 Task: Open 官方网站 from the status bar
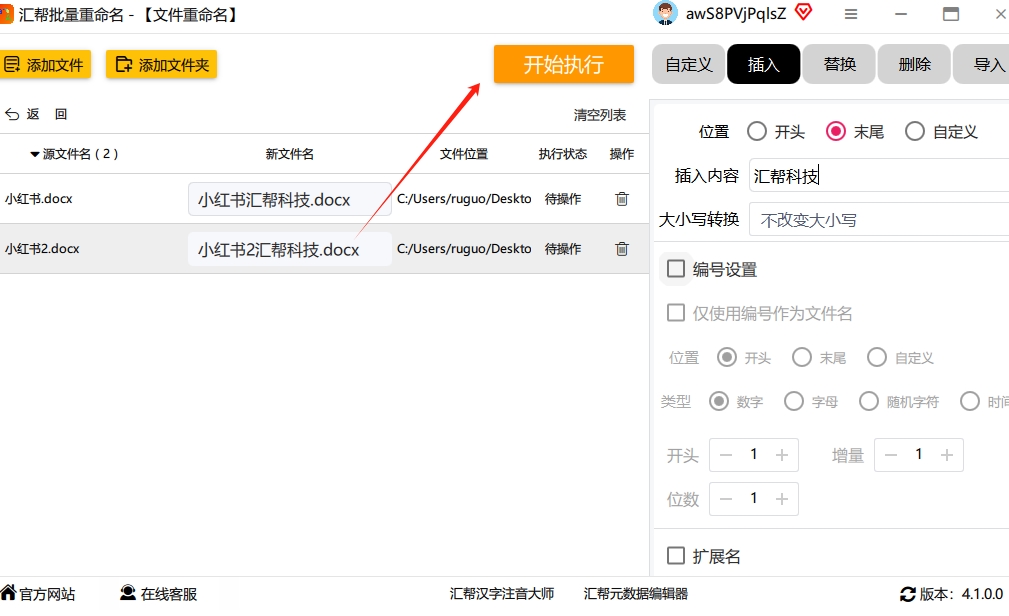(x=39, y=593)
